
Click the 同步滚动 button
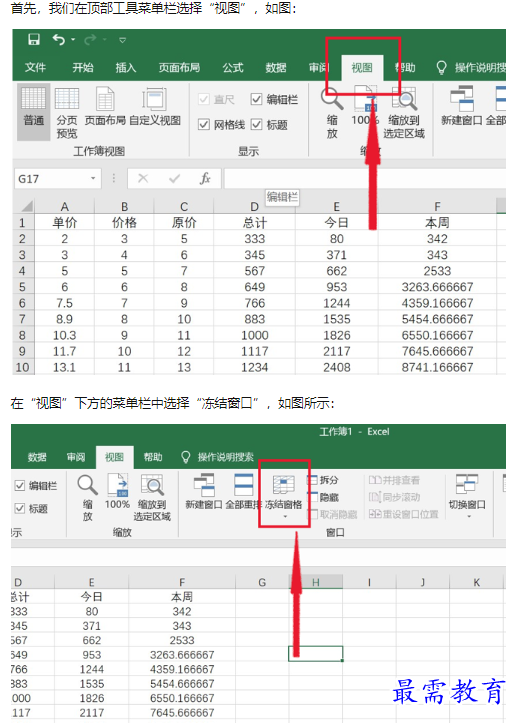point(394,497)
